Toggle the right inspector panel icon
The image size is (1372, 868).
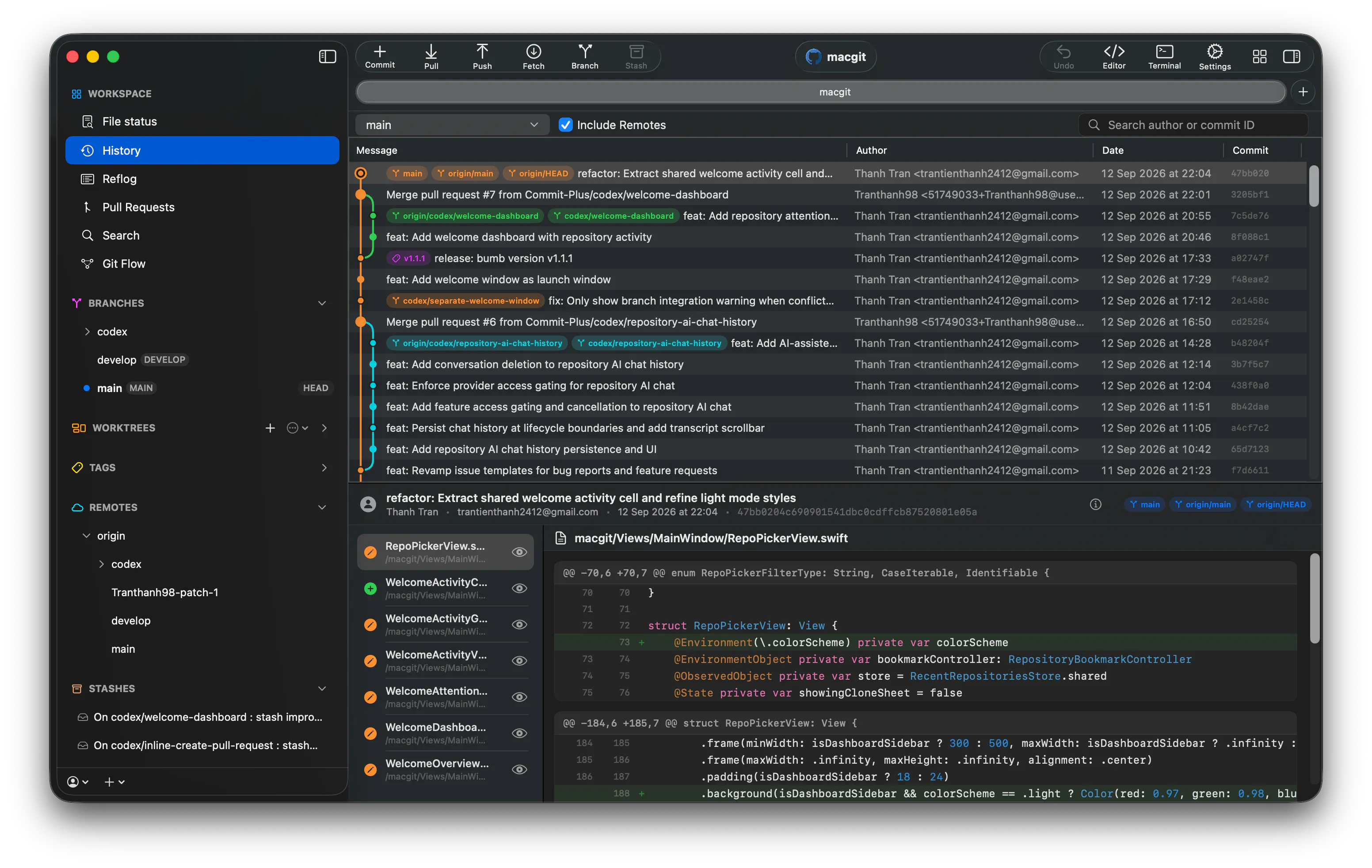(1291, 57)
